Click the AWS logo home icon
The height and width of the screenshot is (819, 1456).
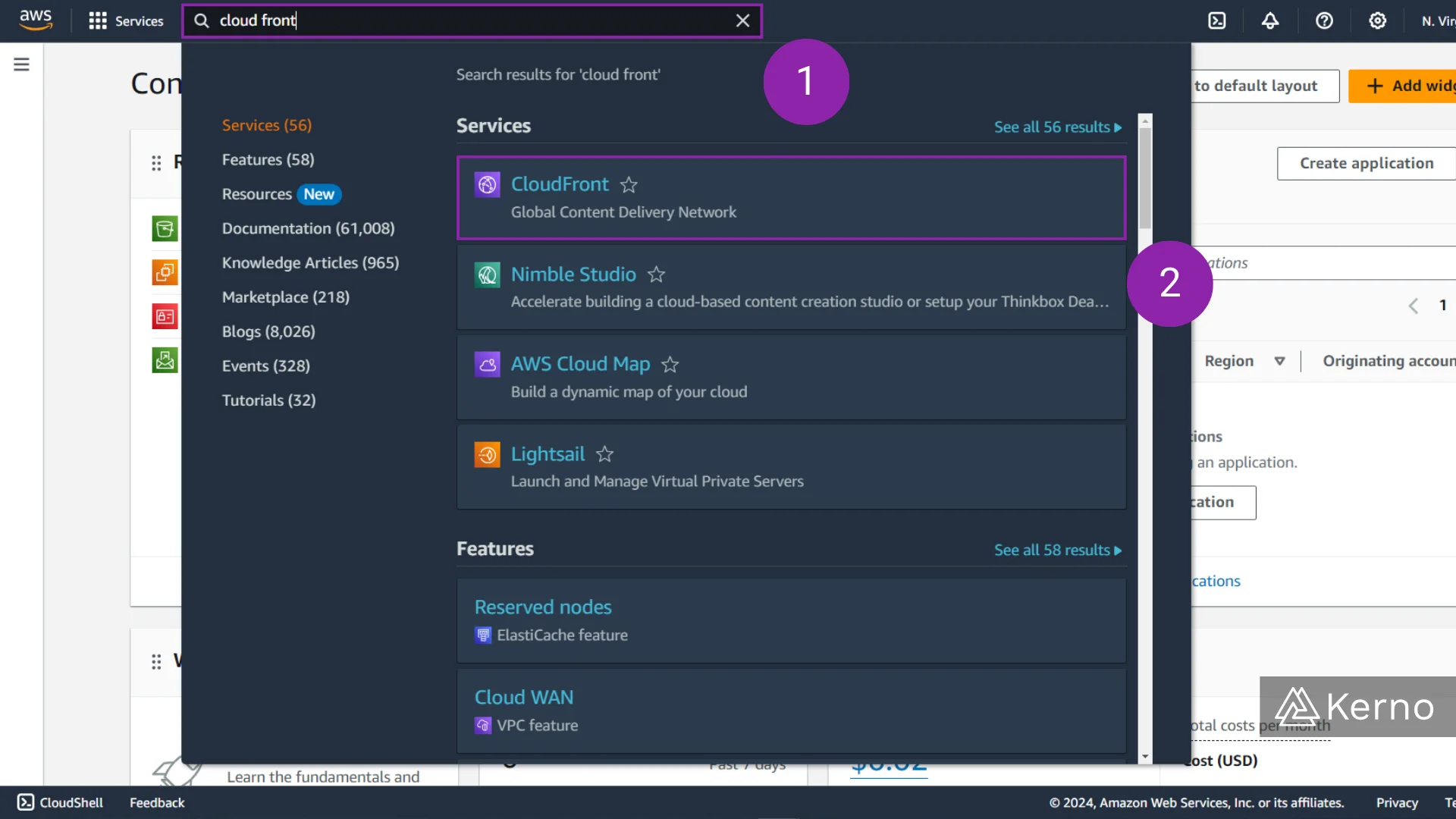click(36, 20)
